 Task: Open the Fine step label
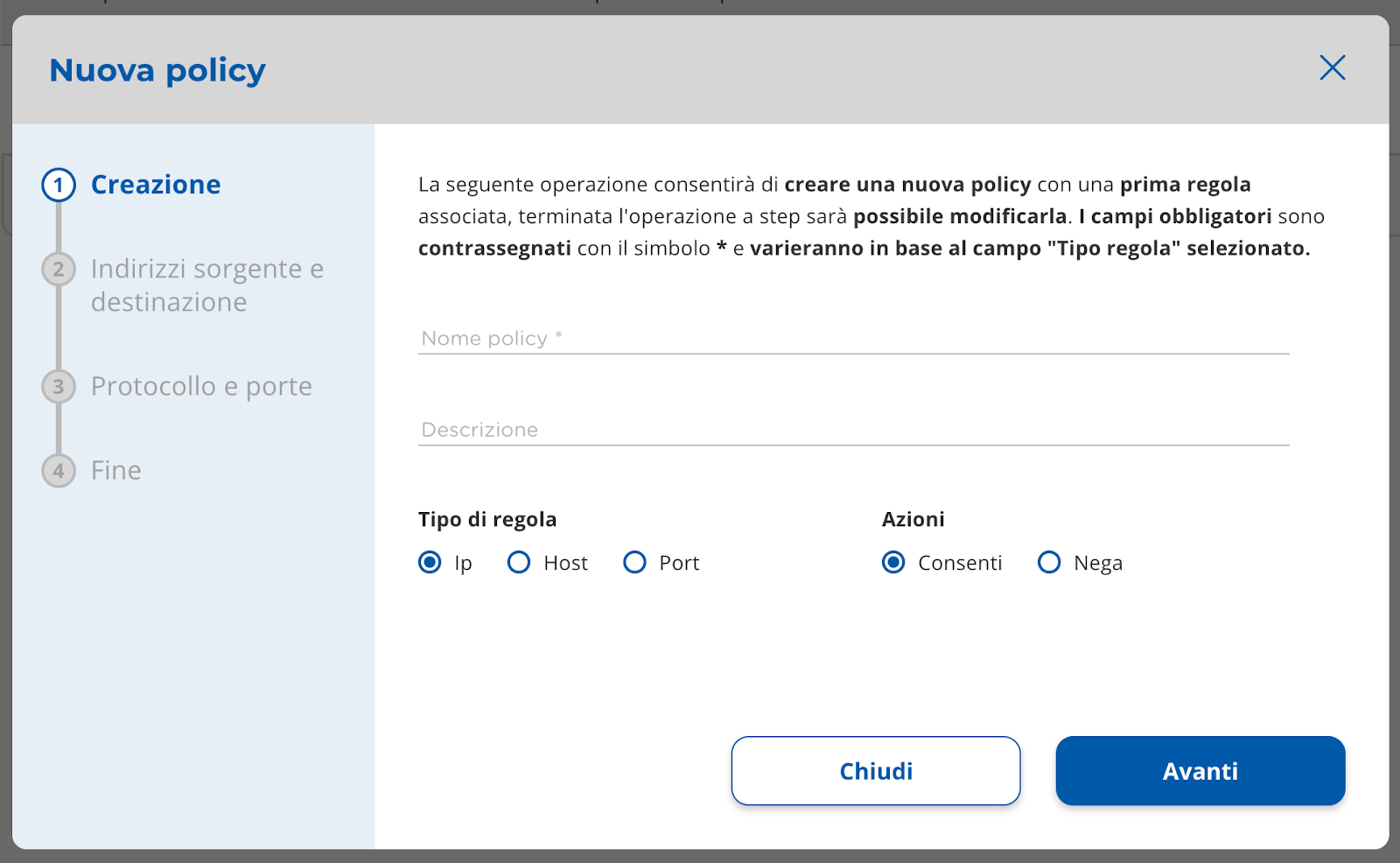116,470
